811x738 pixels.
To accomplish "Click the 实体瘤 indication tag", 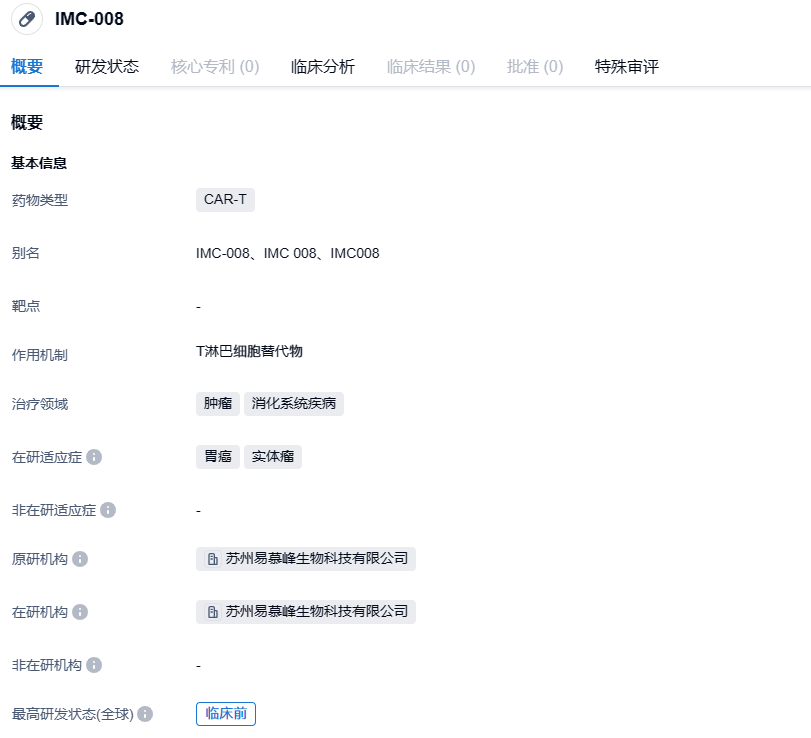I will (x=273, y=457).
